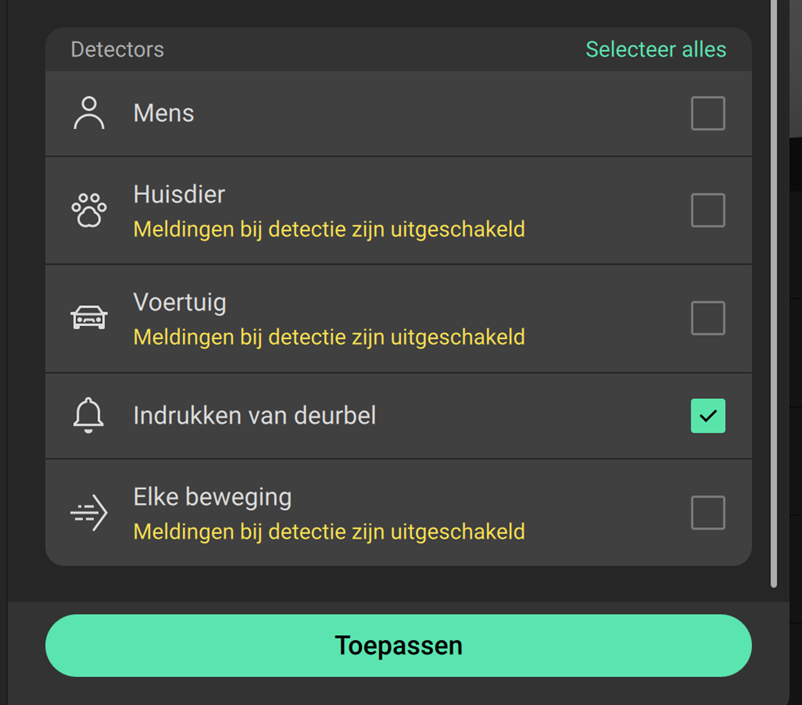The image size is (802, 705).
Task: Click the motion arrow icon for Elke beweging
Action: tap(89, 513)
